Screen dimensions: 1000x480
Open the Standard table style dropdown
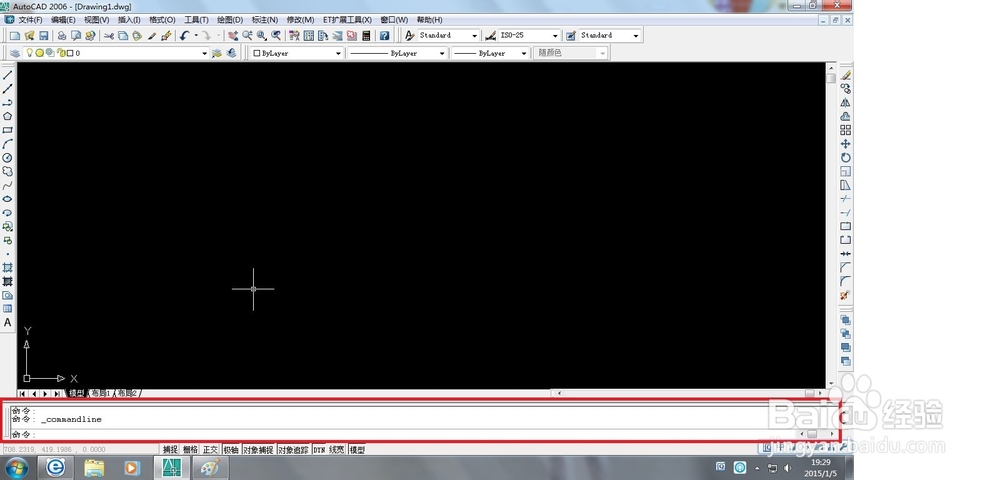coord(635,36)
